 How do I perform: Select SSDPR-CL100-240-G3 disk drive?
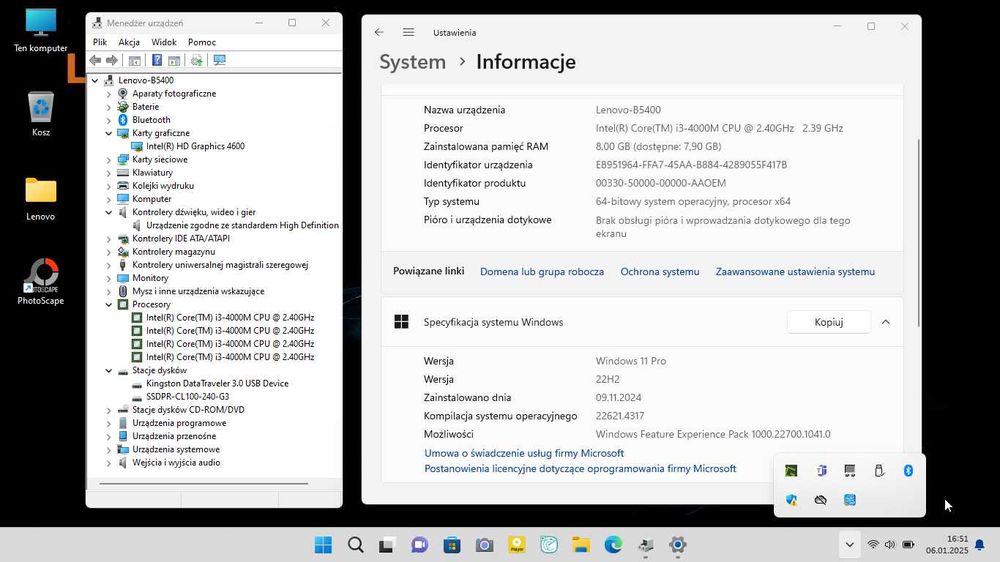click(x=188, y=396)
